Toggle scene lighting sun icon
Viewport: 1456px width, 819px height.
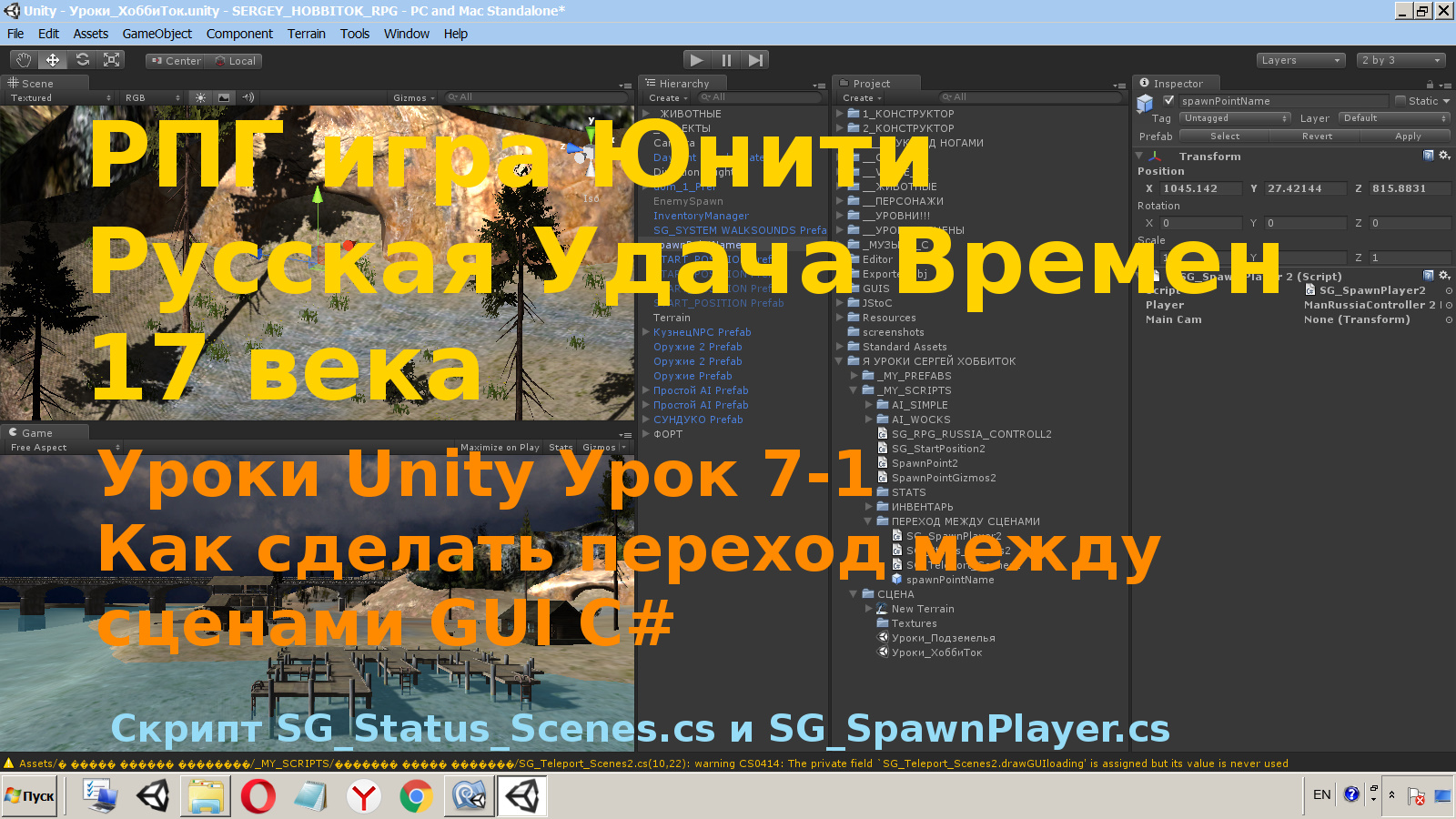[x=201, y=97]
